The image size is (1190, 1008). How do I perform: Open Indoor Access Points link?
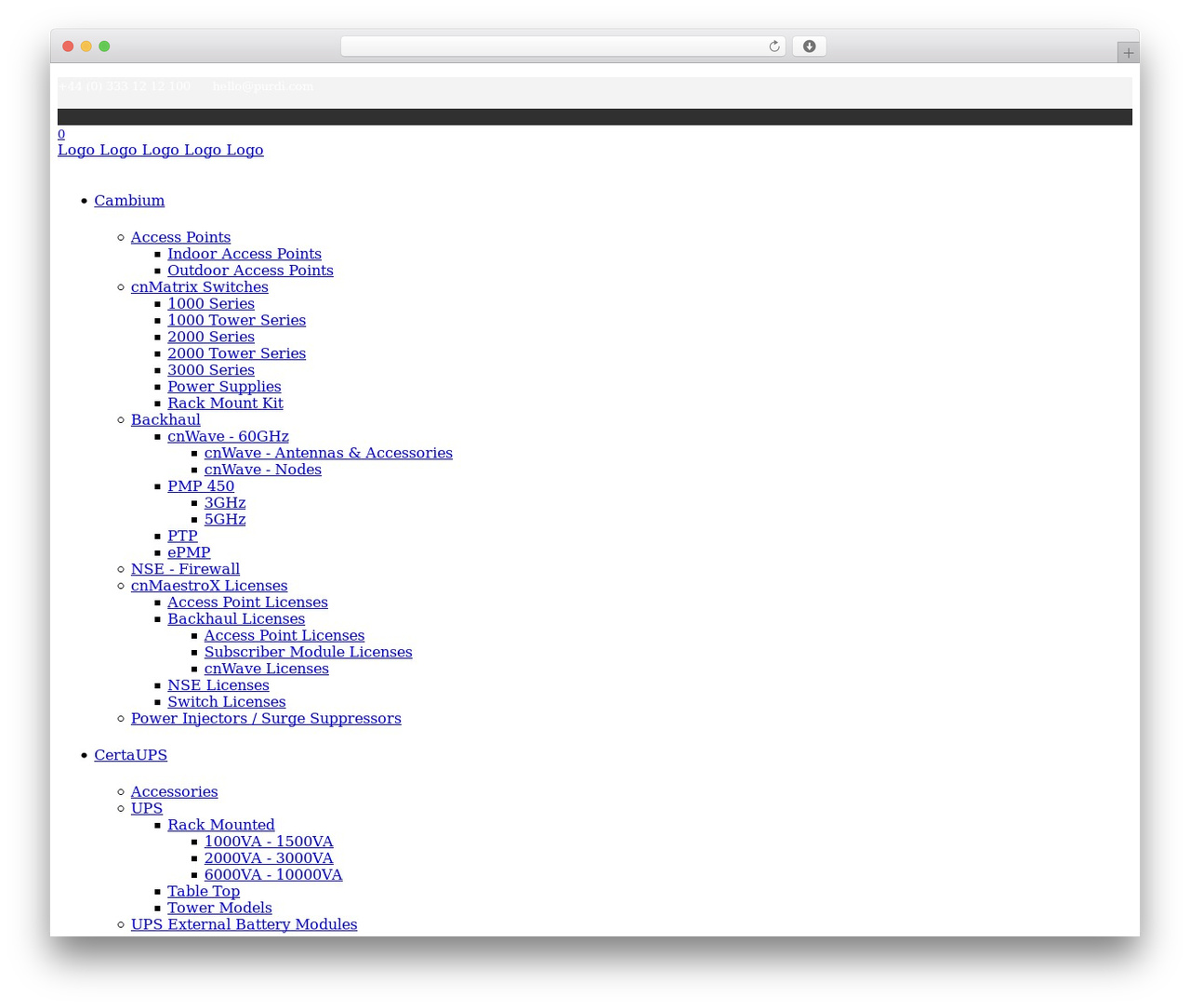(245, 254)
